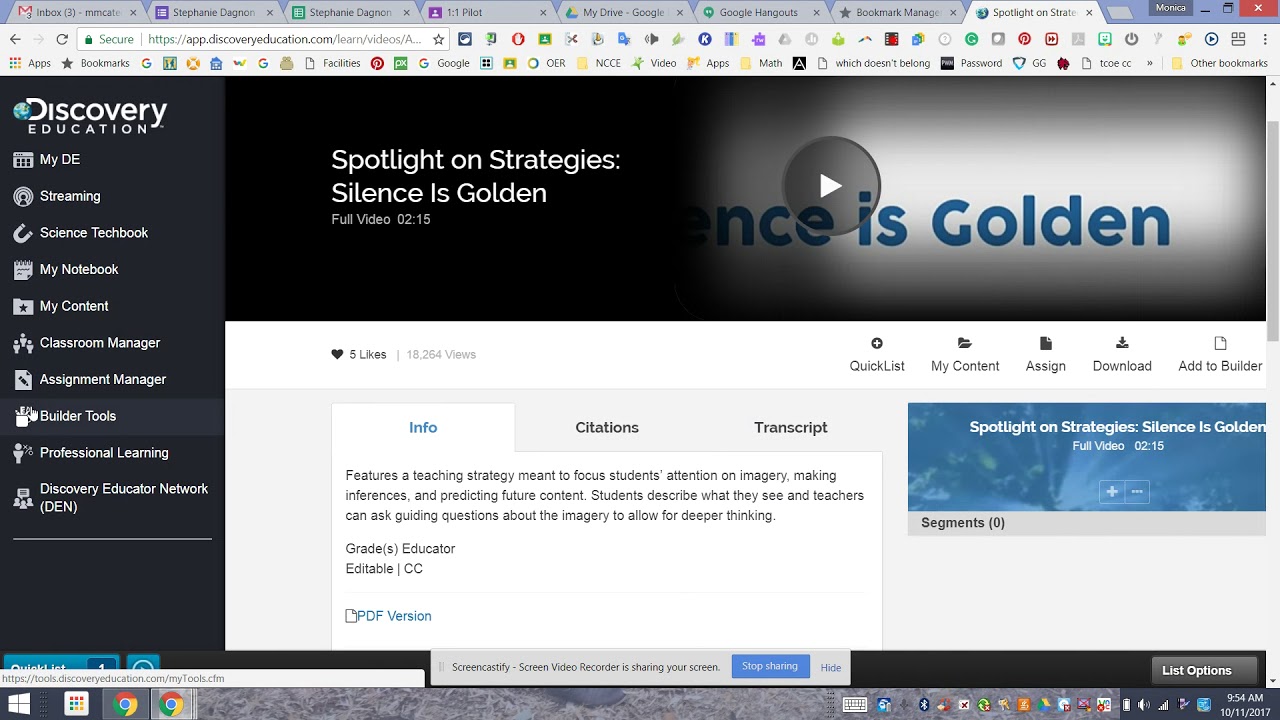Assign this video to students
Screen dimensions: 1280x720
pos(1046,355)
